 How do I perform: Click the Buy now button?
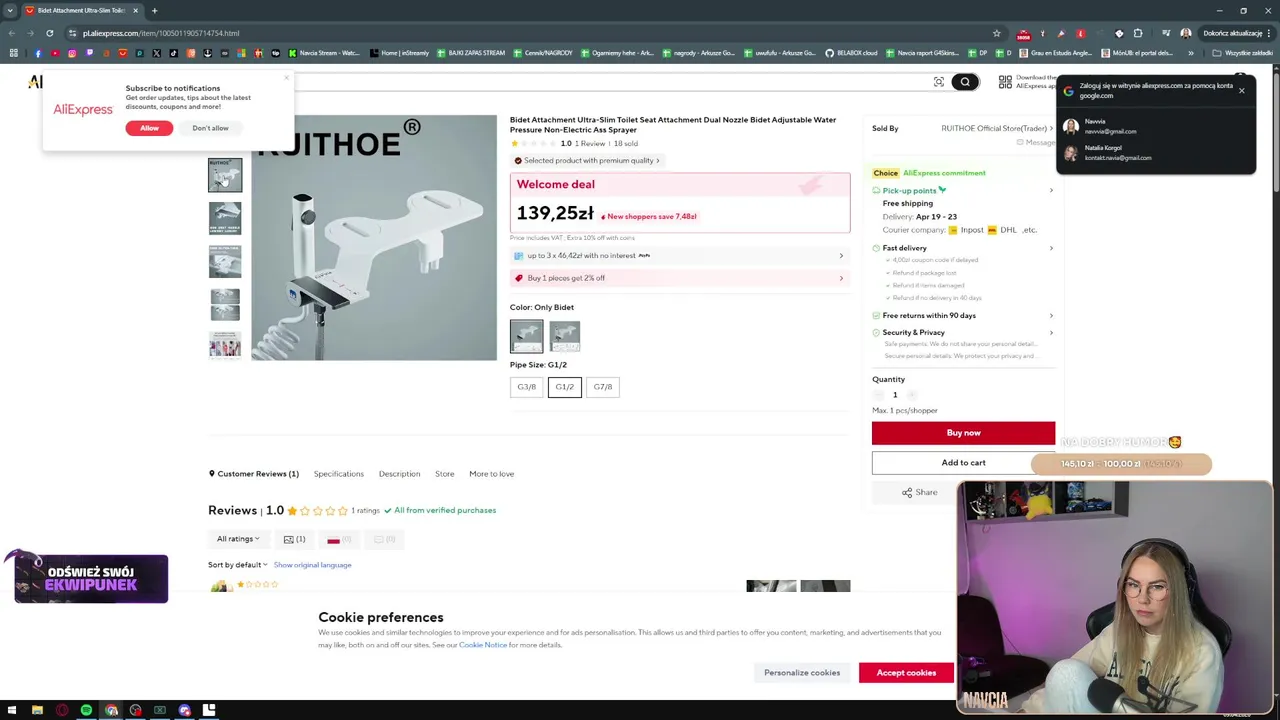click(963, 433)
